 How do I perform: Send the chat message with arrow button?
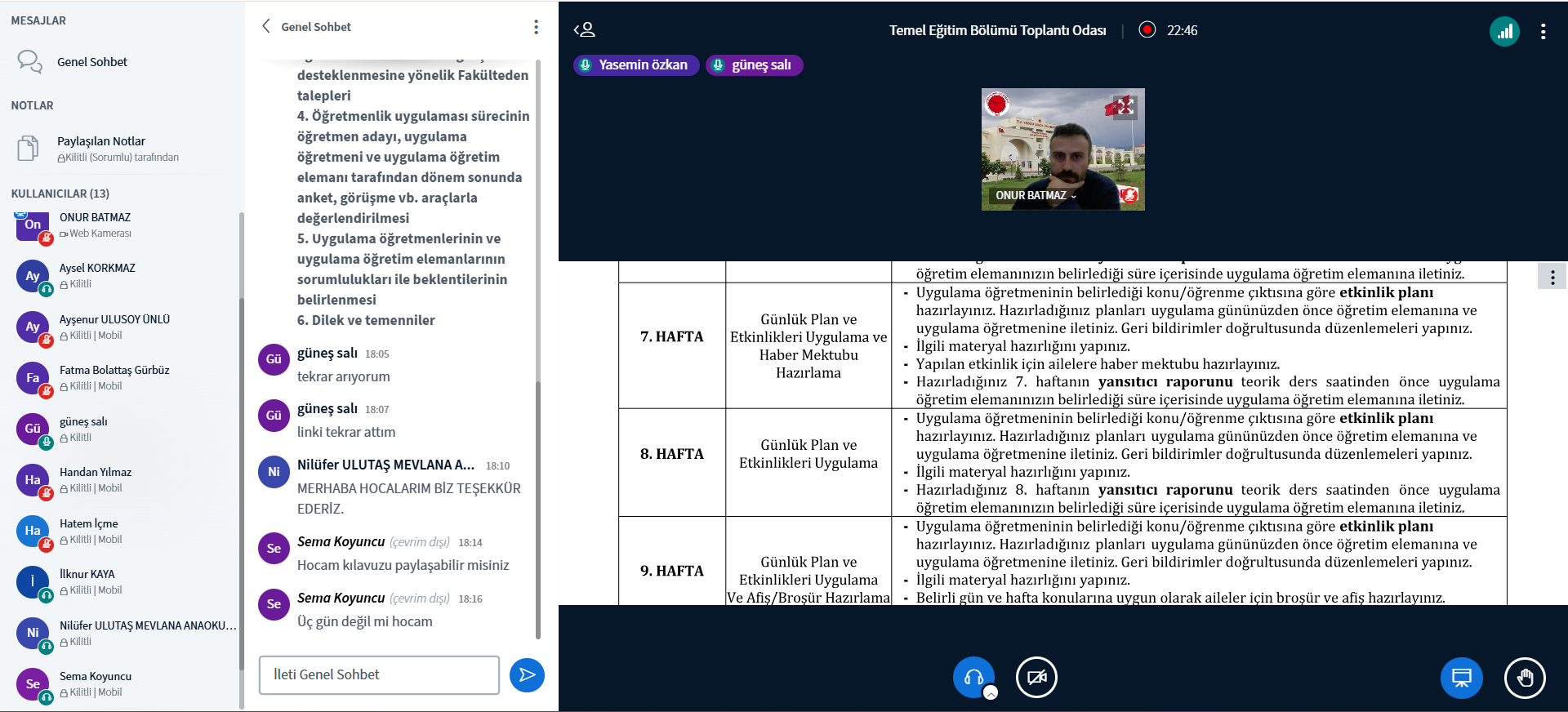tap(527, 675)
